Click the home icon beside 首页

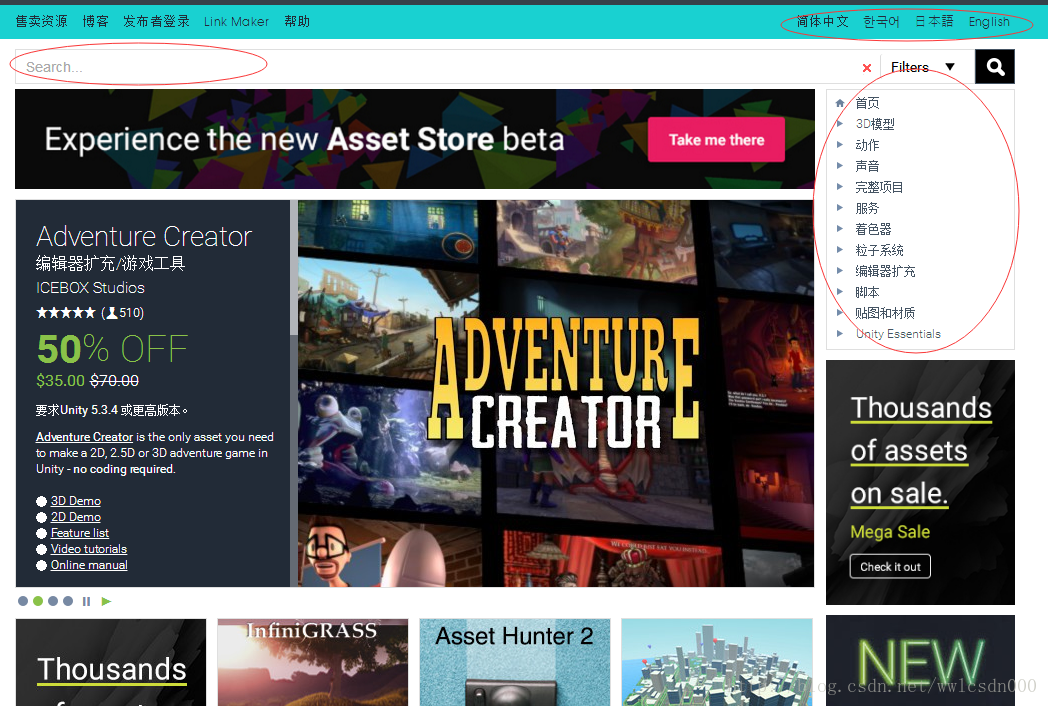840,103
